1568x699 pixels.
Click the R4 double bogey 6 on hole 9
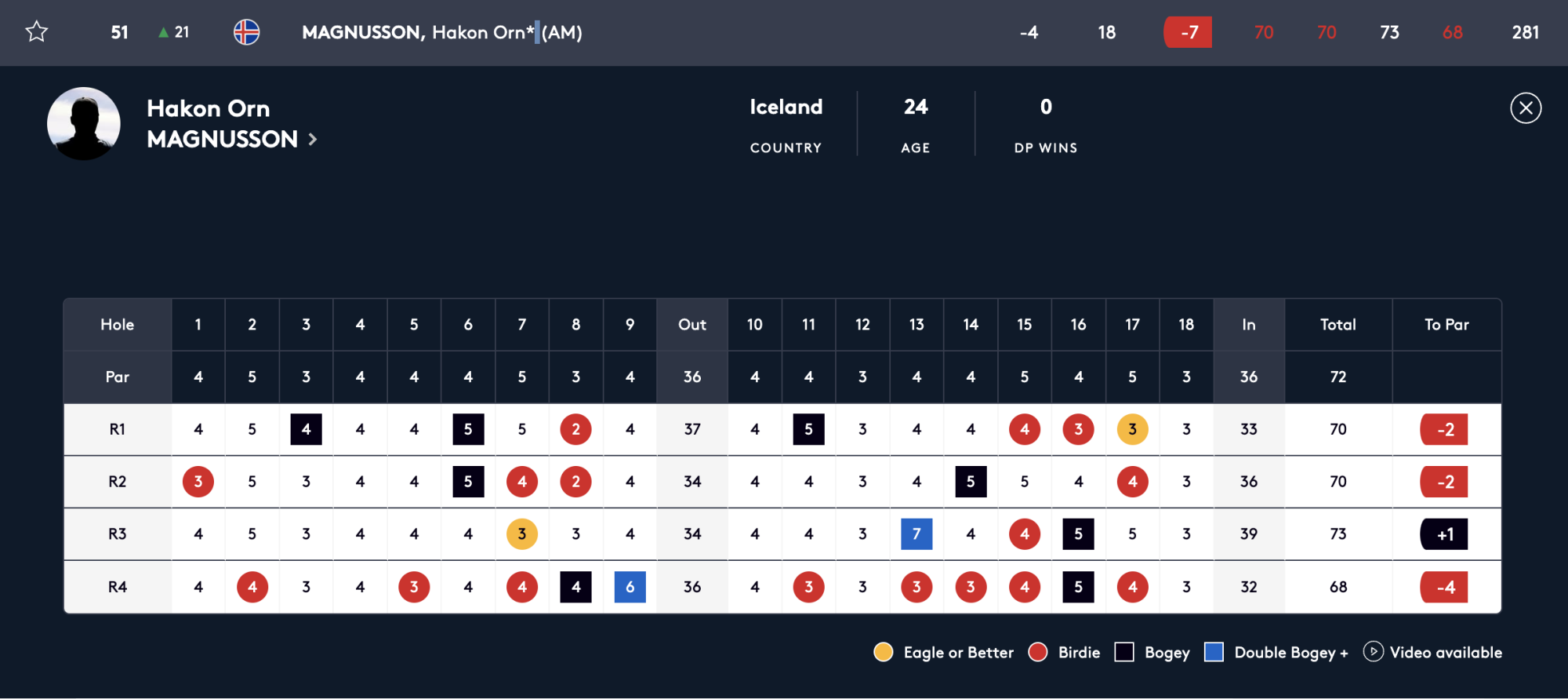pos(630,587)
